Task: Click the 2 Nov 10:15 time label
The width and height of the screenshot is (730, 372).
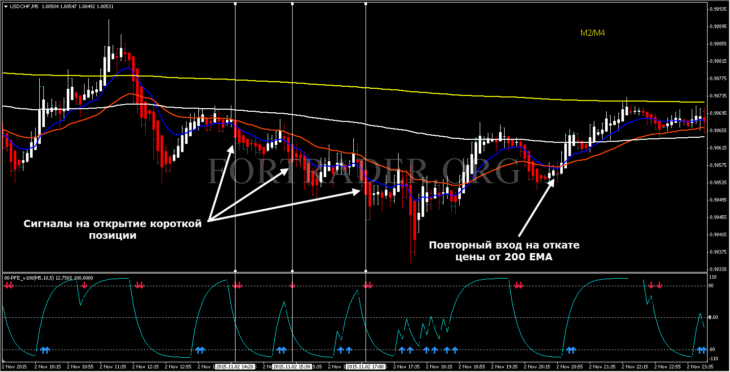Action: (47, 367)
